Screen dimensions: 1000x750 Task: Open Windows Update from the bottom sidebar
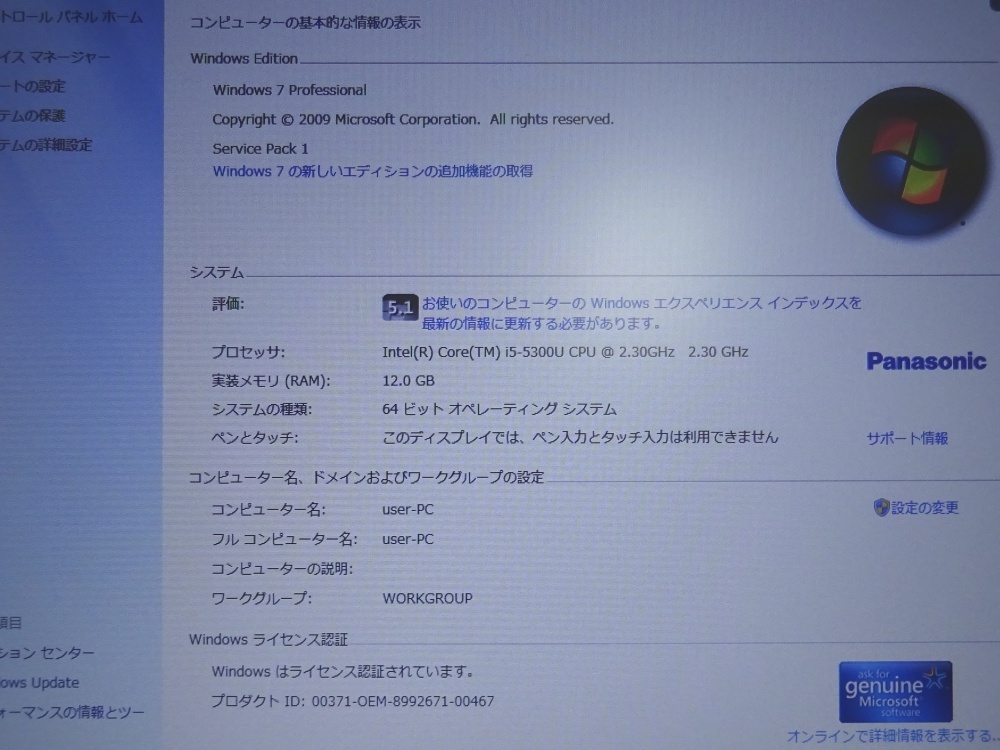(40, 682)
